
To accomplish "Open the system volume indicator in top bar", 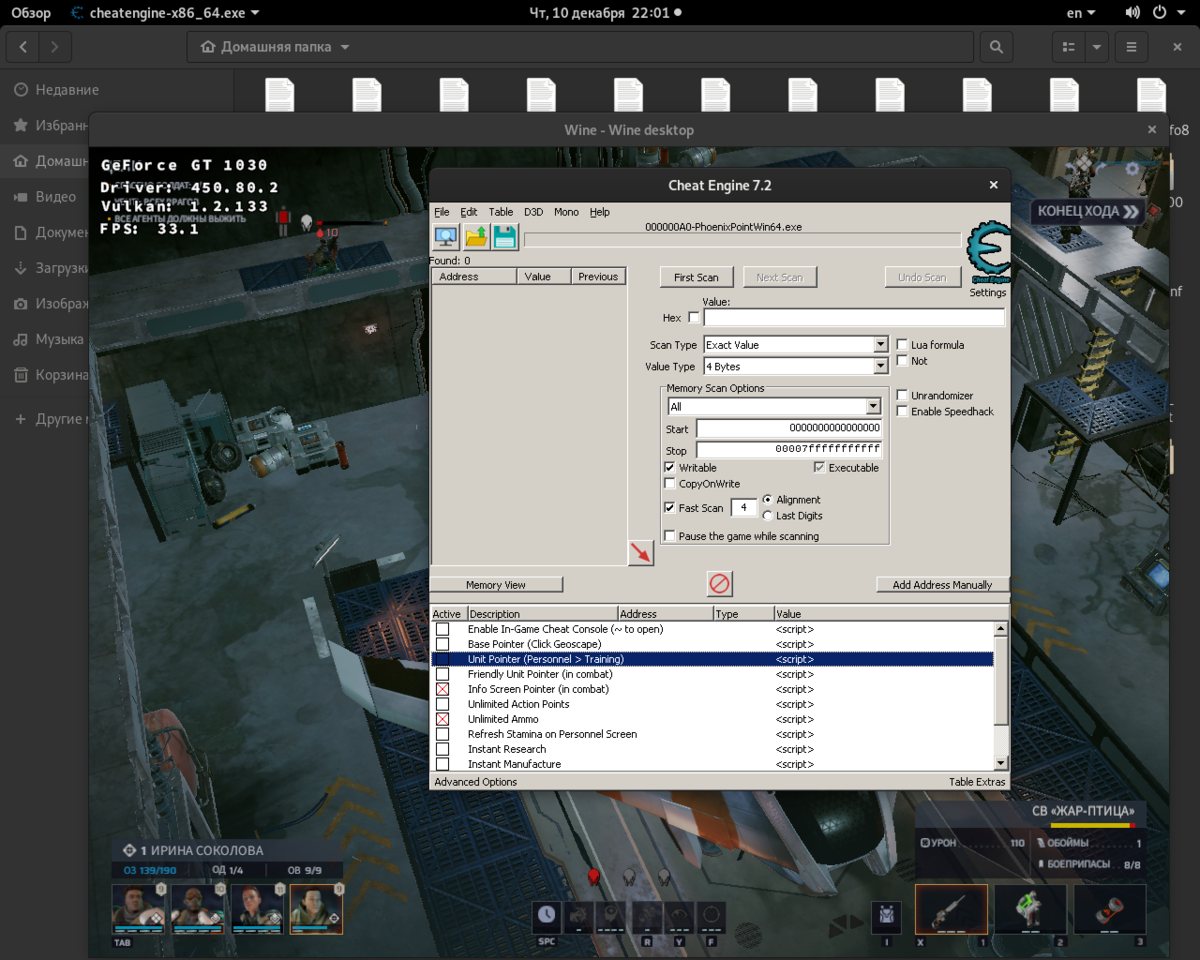I will [1132, 13].
